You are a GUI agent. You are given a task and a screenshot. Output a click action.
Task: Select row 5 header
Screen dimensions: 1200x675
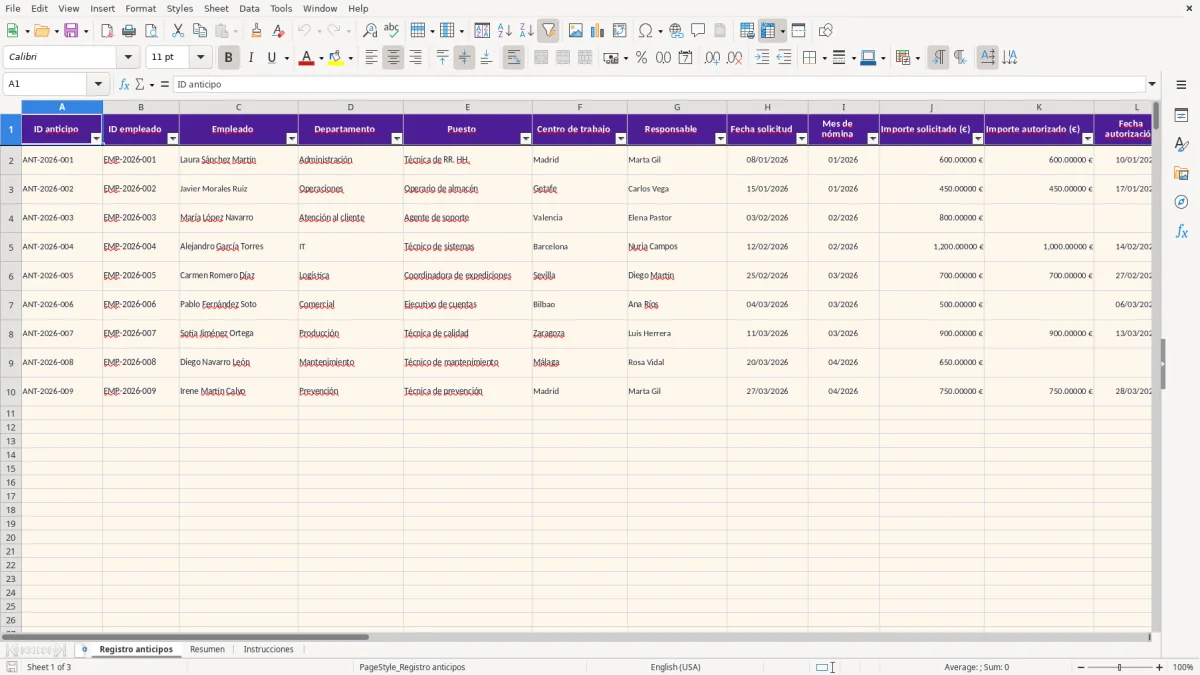click(x=11, y=247)
